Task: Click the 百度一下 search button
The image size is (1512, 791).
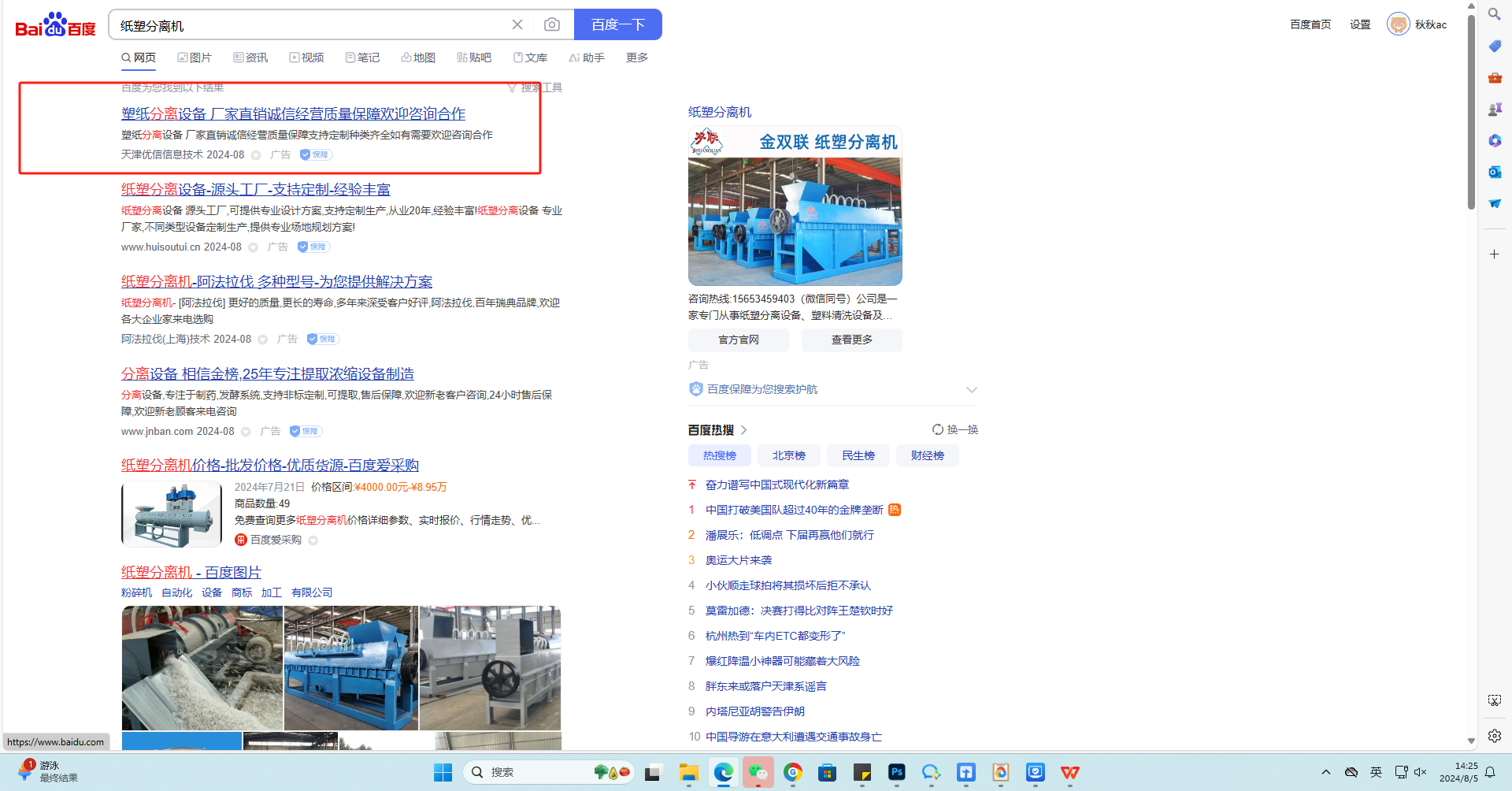Action: click(618, 24)
